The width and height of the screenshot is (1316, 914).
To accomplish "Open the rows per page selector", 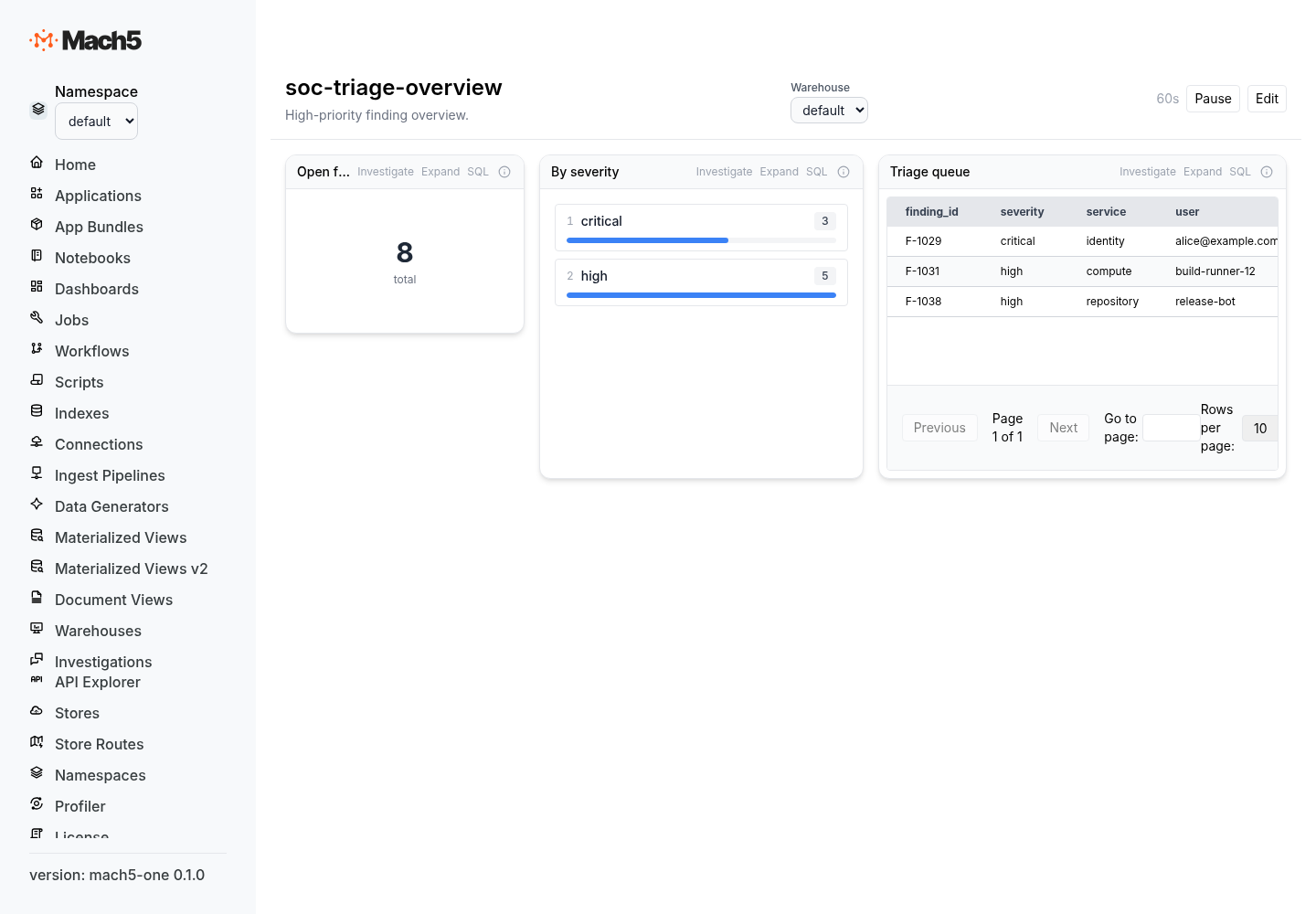I will (x=1260, y=428).
